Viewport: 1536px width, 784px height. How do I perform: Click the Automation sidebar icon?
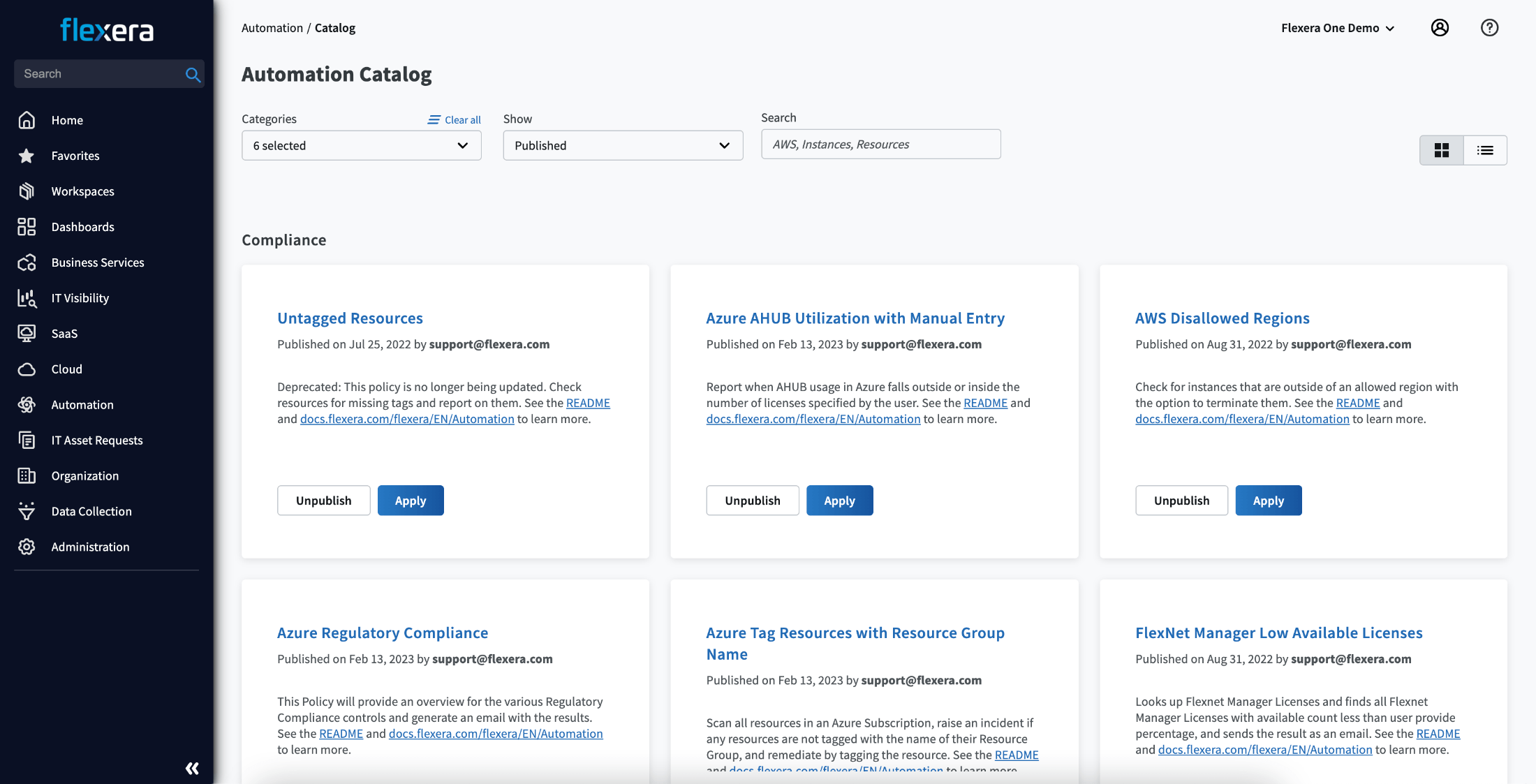click(27, 404)
